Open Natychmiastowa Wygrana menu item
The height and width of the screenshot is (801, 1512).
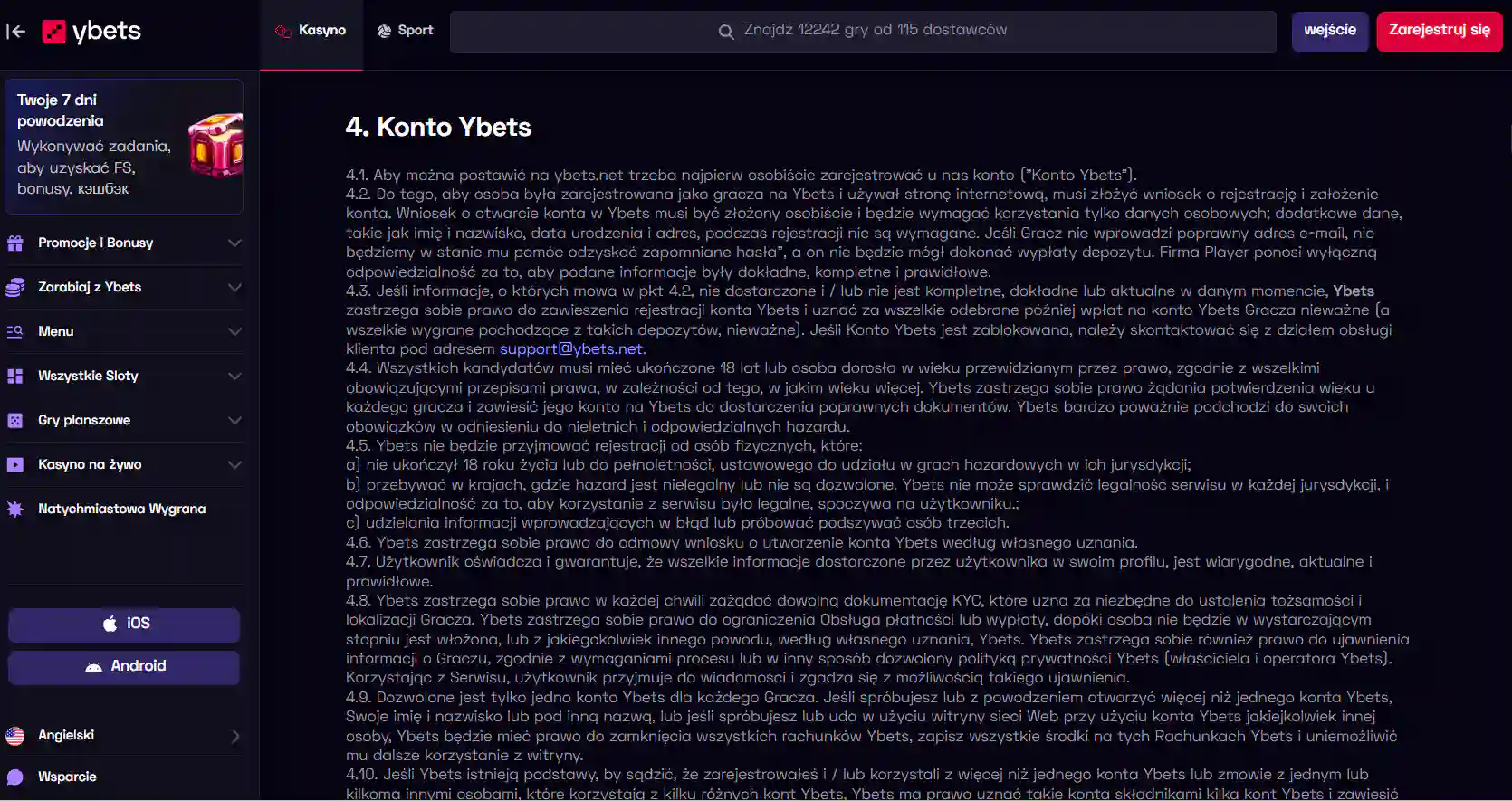pyautogui.click(x=124, y=509)
